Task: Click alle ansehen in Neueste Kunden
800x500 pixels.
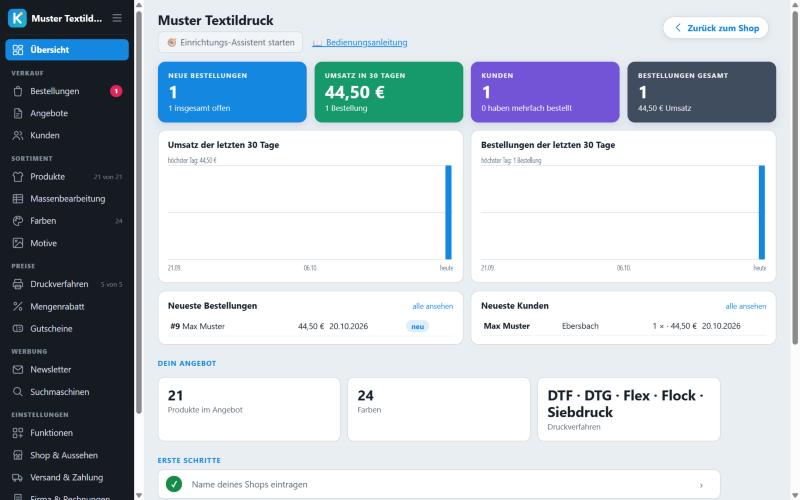Action: point(746,306)
